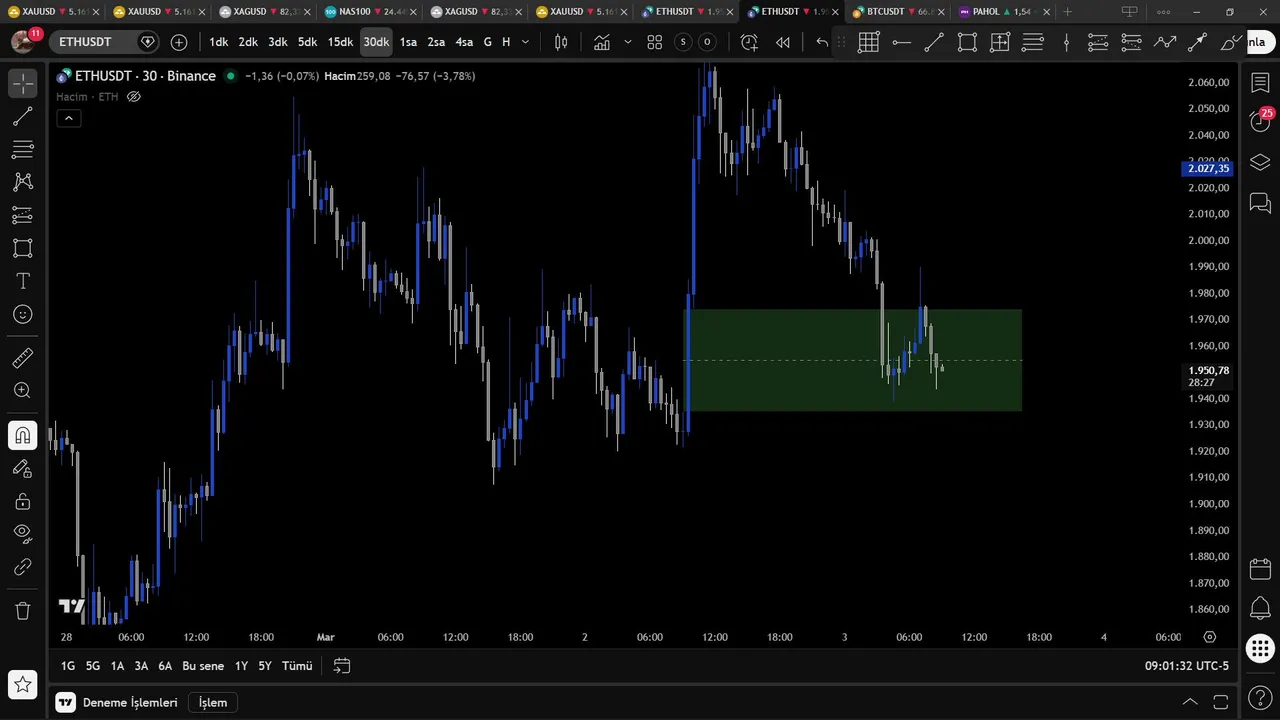
Task: Remove drawings with the trash icon
Action: (22, 610)
